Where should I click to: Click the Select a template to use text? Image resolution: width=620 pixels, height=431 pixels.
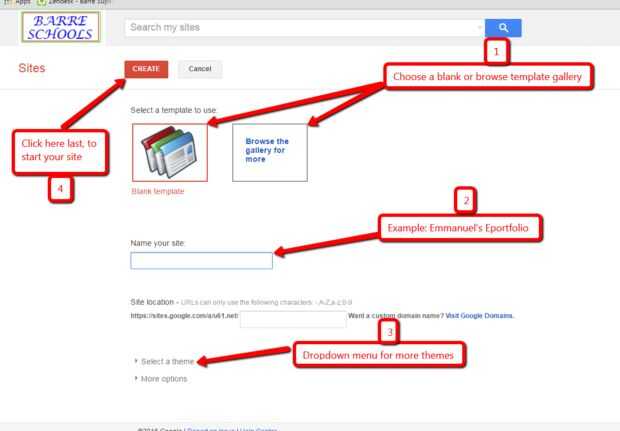tap(173, 110)
